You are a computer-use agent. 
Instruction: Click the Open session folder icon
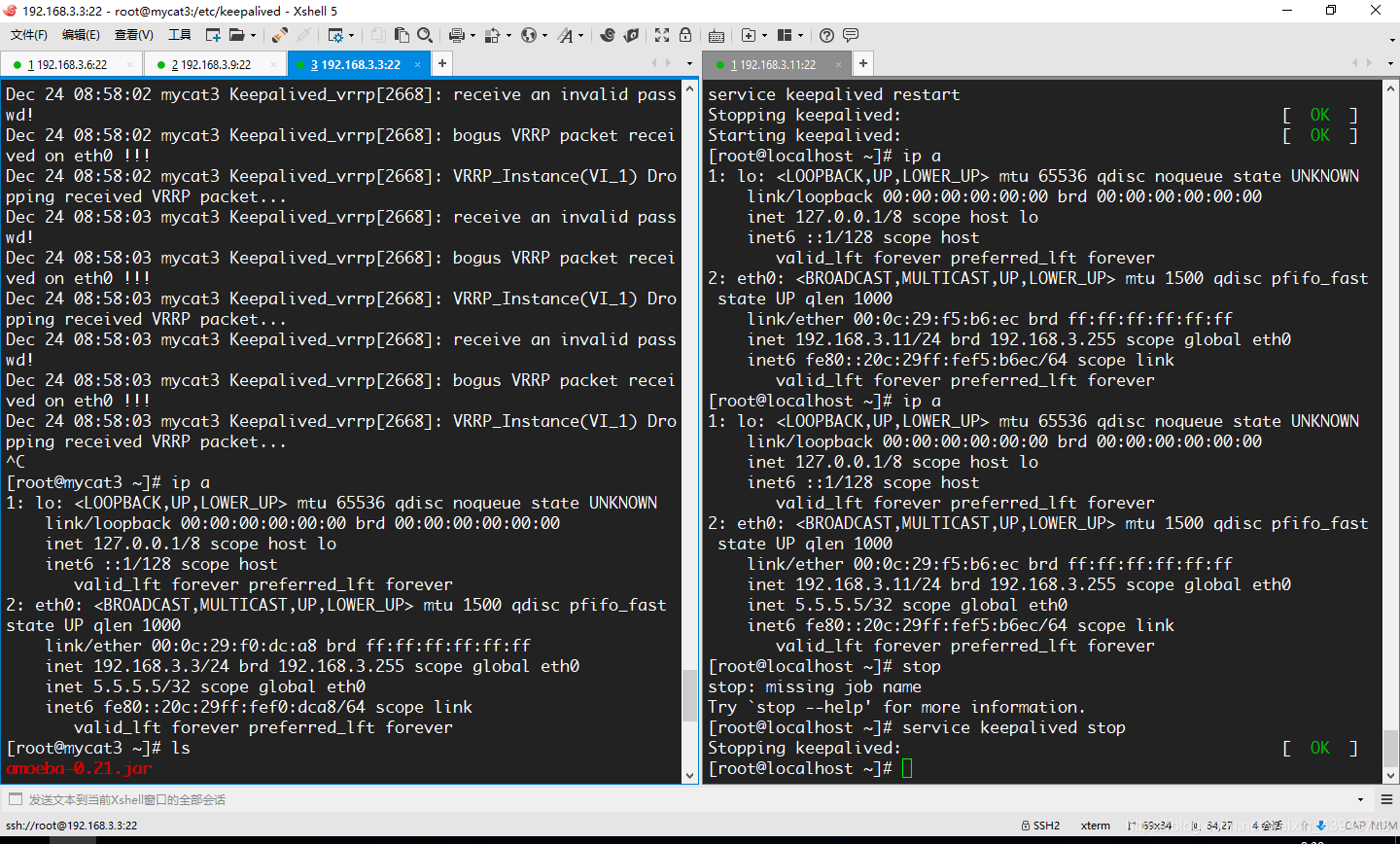point(236,35)
